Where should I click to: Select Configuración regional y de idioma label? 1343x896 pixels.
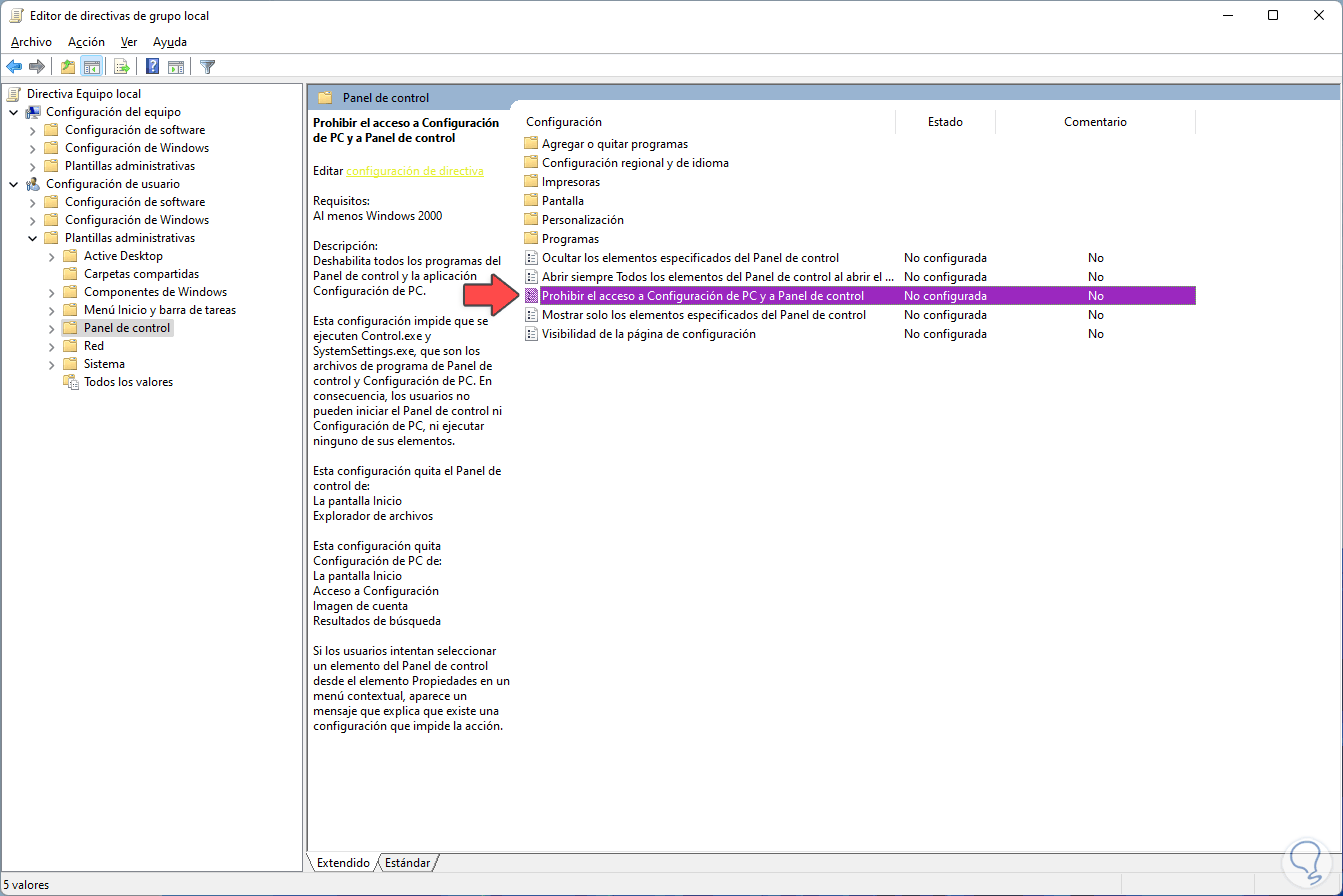click(x=635, y=163)
